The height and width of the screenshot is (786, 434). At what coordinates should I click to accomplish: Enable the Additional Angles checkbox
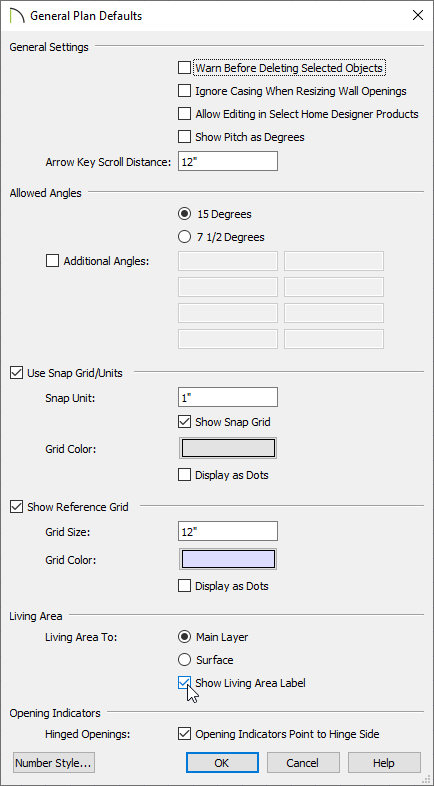point(52,261)
